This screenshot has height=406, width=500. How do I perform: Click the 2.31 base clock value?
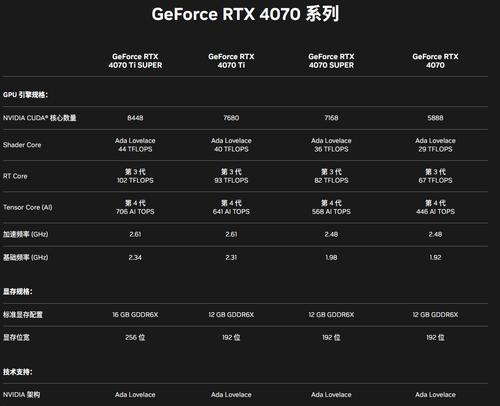click(231, 258)
